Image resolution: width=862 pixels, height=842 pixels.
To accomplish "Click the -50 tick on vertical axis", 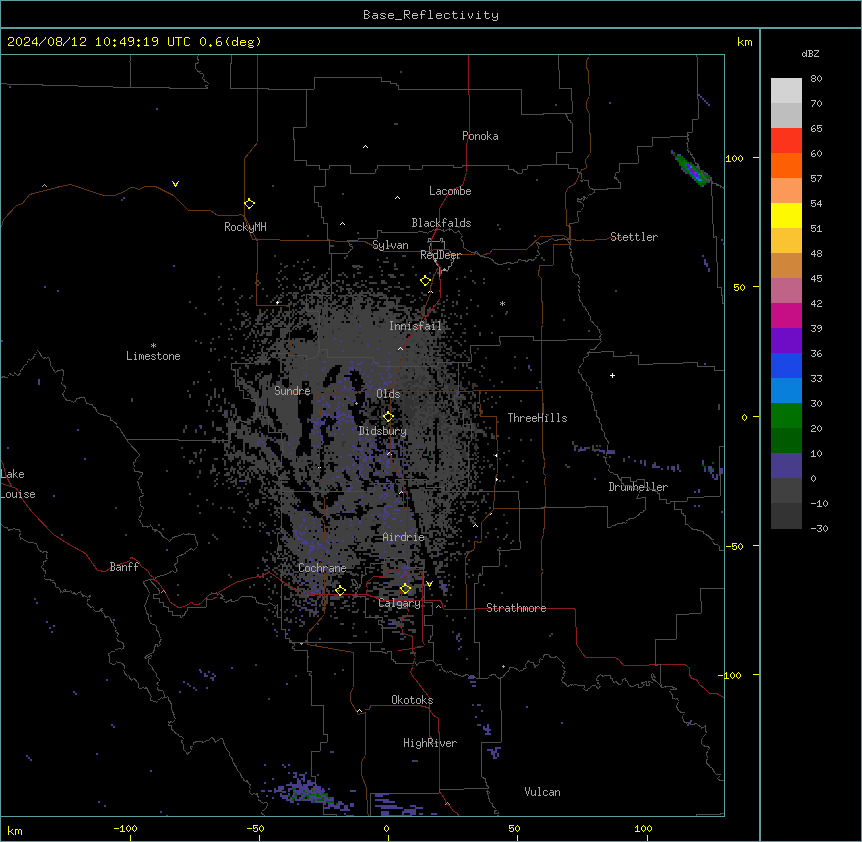I will (734, 546).
